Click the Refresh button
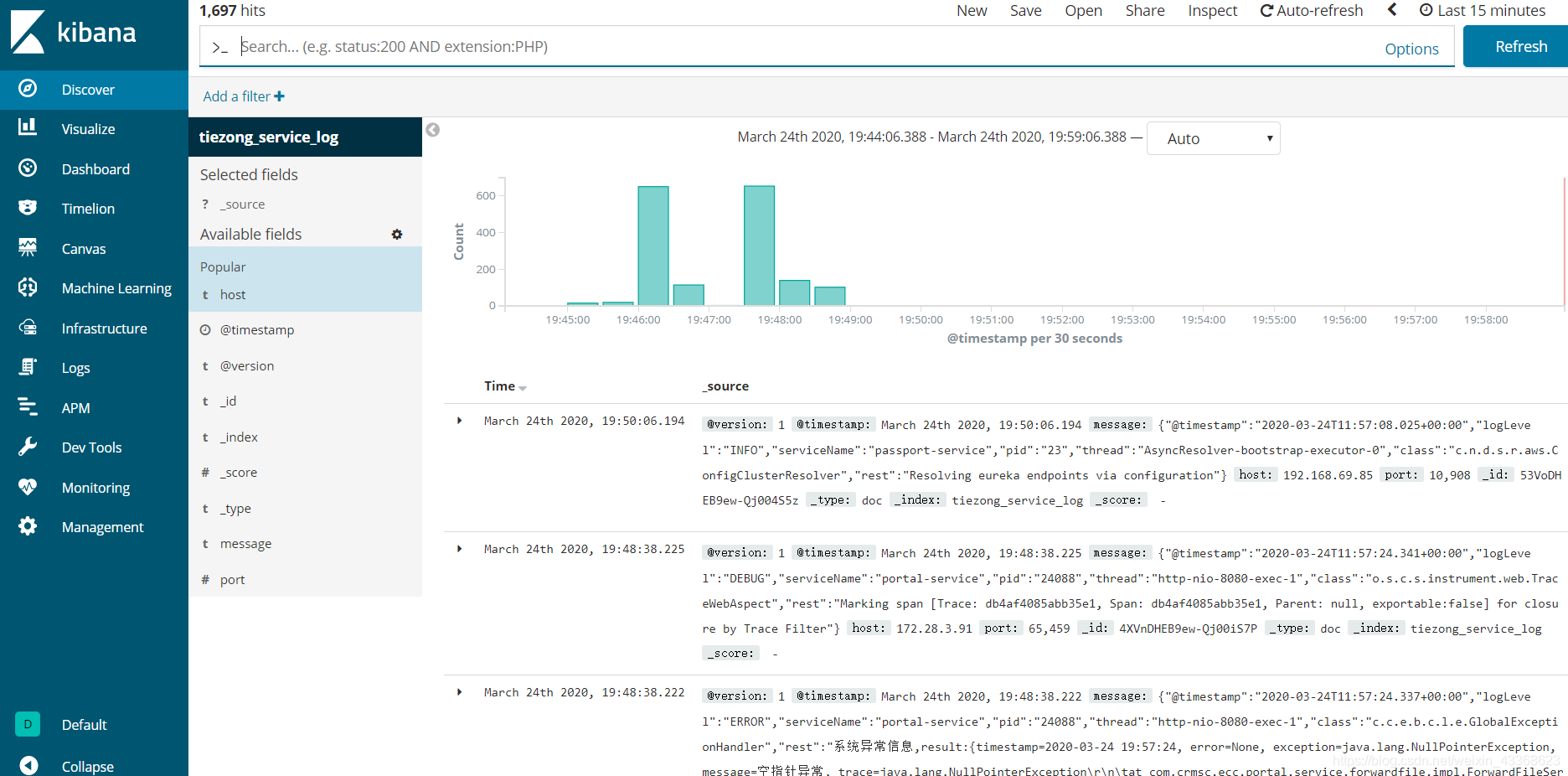Image resolution: width=1568 pixels, height=776 pixels. click(1522, 46)
